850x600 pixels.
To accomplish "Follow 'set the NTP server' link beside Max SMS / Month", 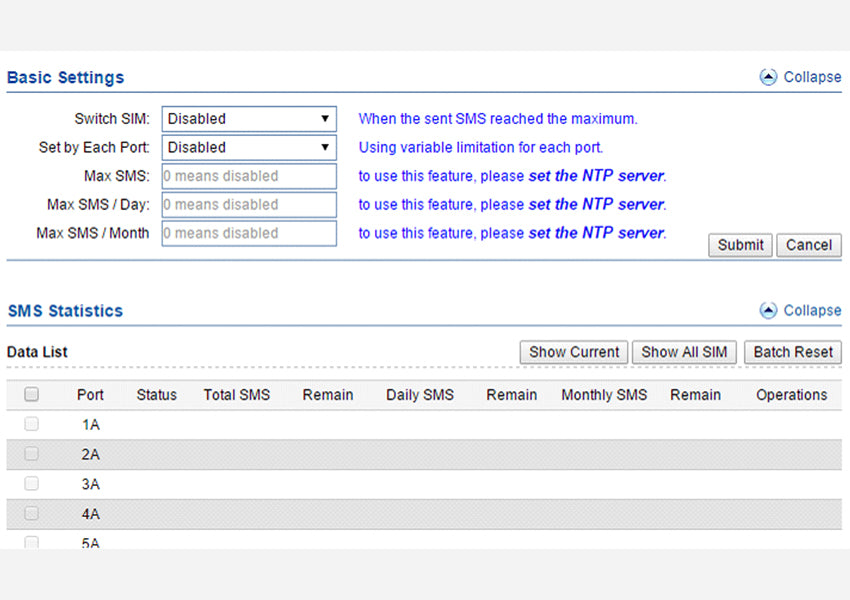I will [596, 233].
